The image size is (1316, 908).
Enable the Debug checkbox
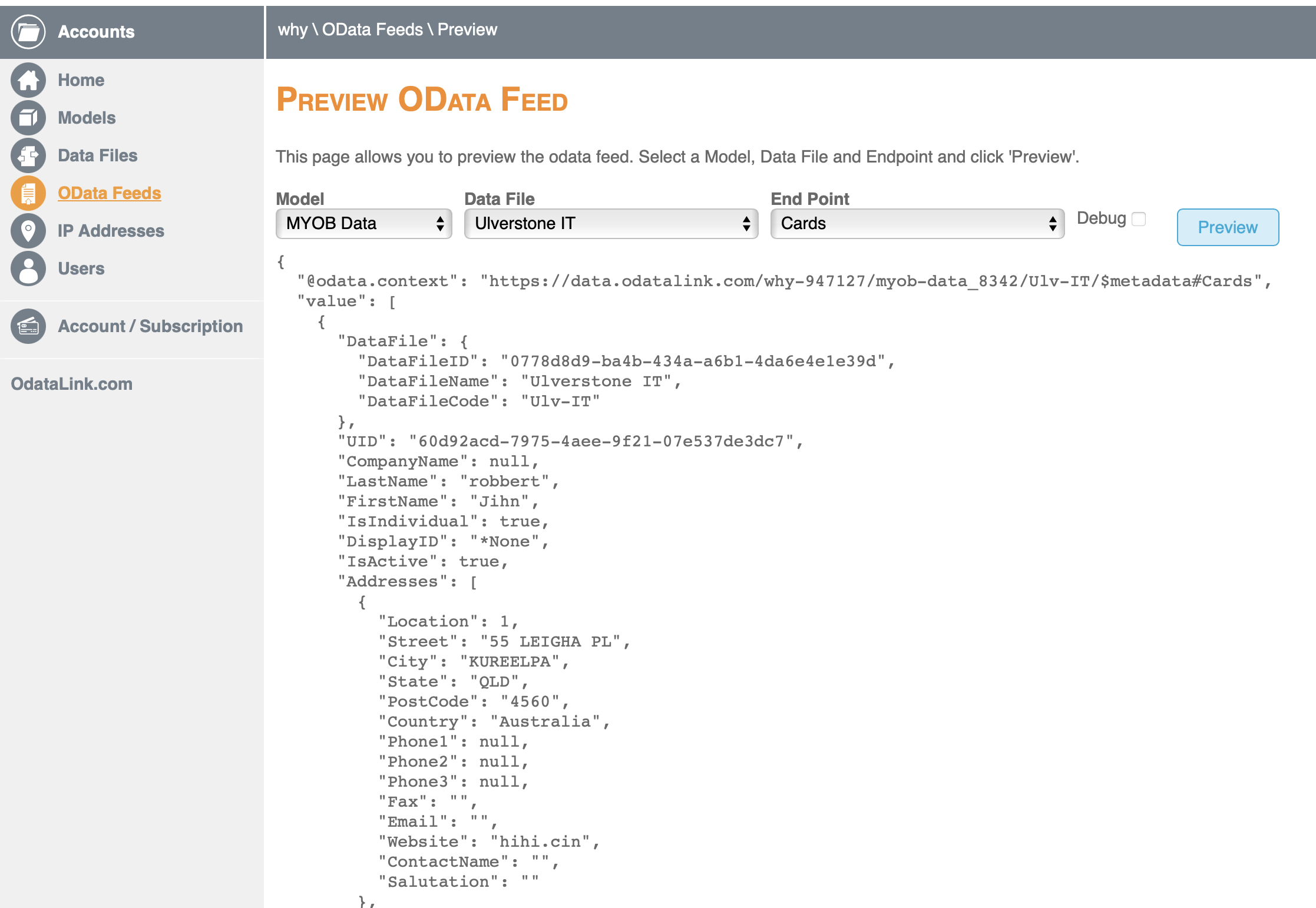click(x=1139, y=219)
